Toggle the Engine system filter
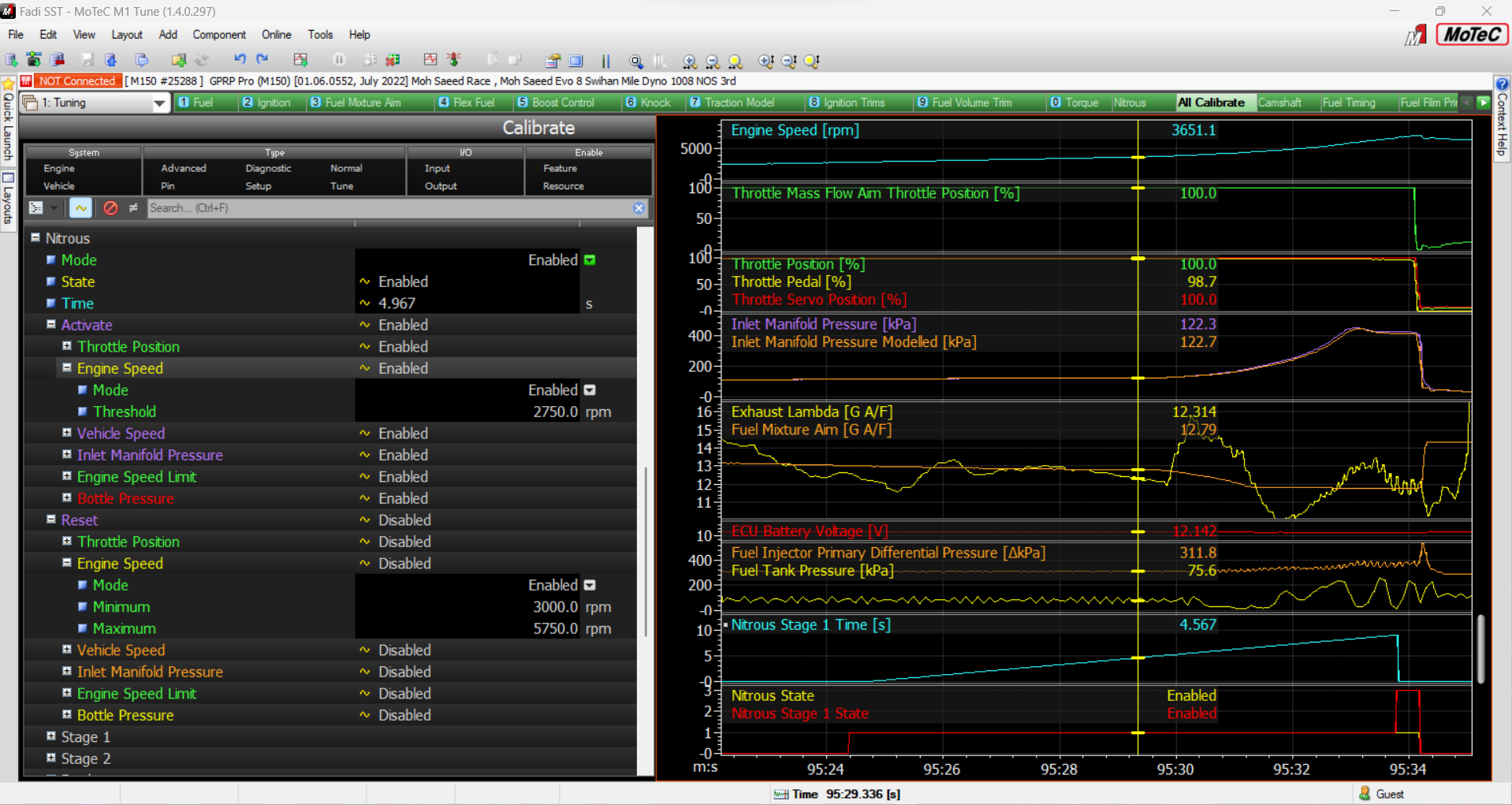The image size is (1512, 805). [x=59, y=169]
